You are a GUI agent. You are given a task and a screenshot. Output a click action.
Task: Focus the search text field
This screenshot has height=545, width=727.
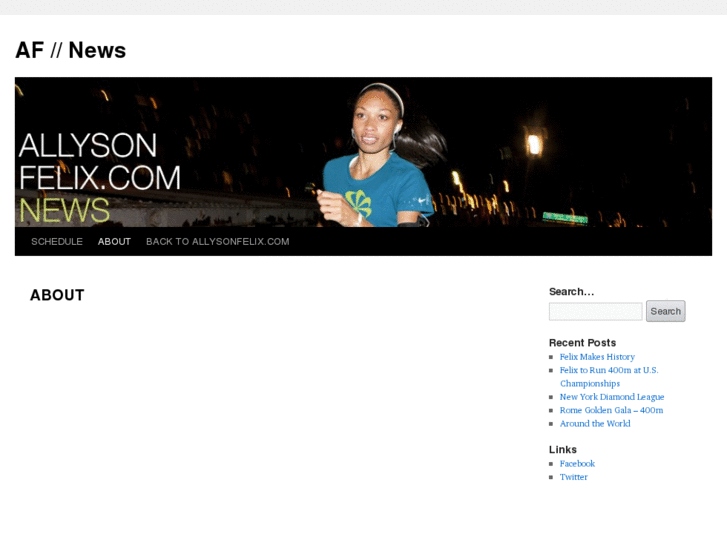(596, 311)
